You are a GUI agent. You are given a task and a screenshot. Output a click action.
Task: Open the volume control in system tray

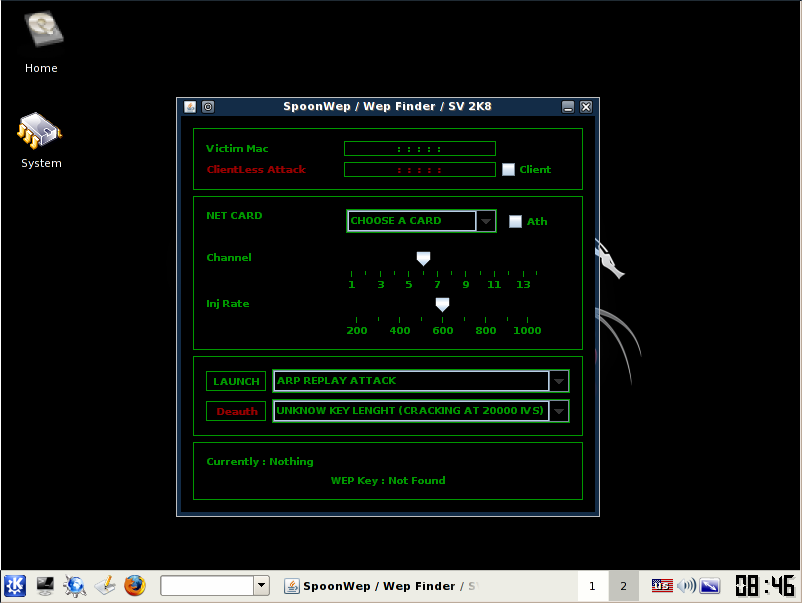click(x=686, y=585)
